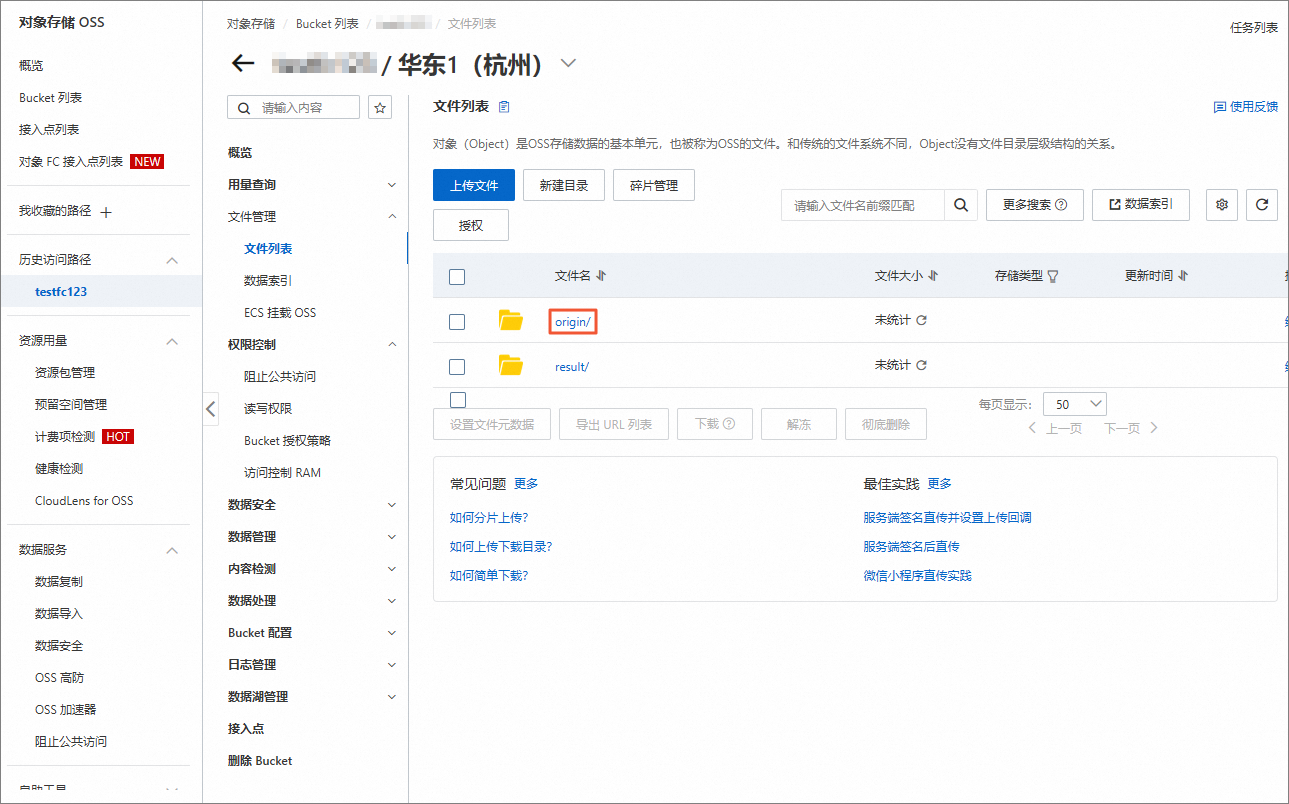
Task: Click copy icon next to 文件列表 heading
Action: pos(504,106)
